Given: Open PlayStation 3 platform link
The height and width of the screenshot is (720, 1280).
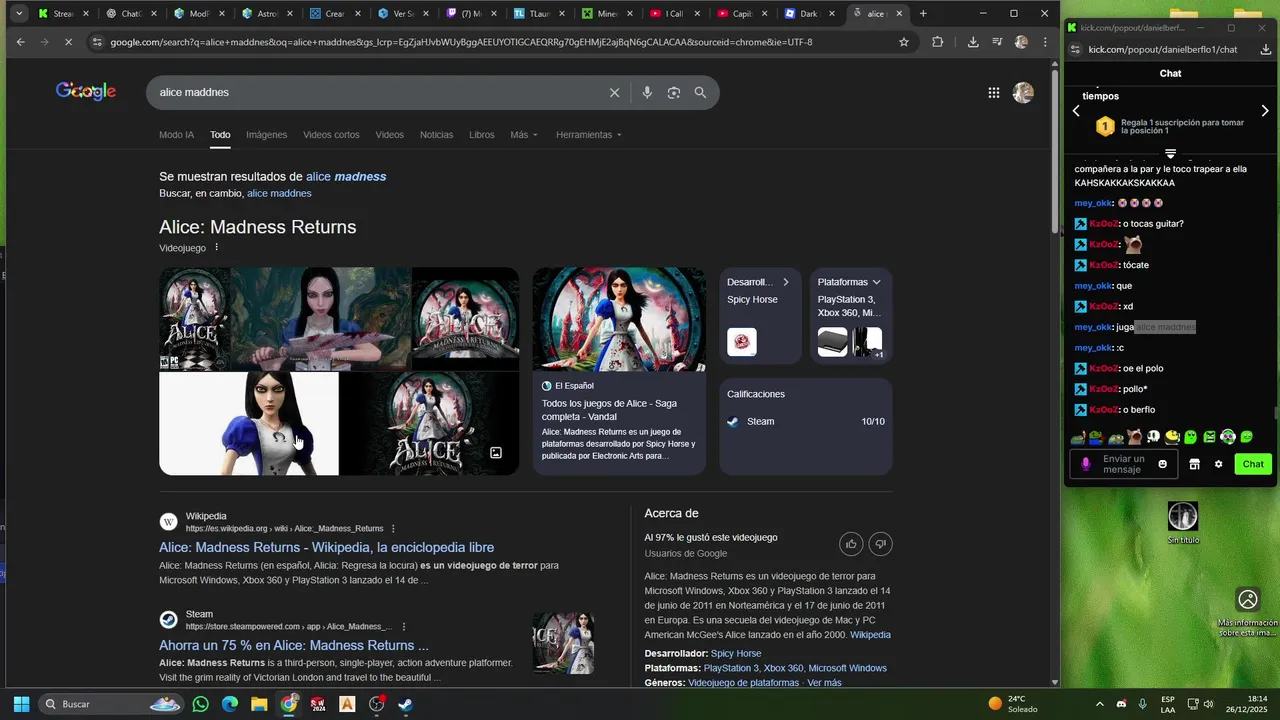Looking at the screenshot, I should (x=731, y=668).
